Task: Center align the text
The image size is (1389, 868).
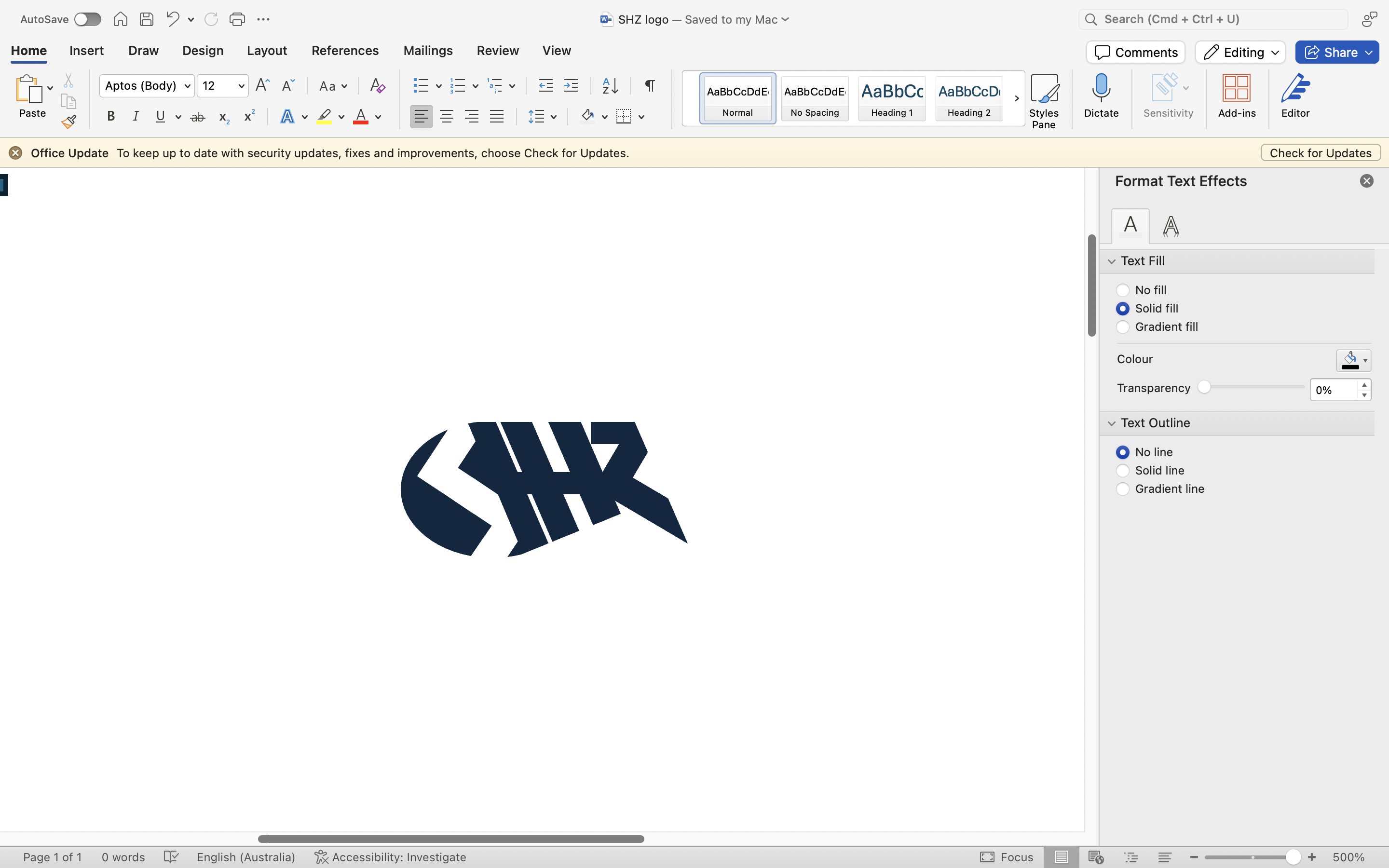Action: tap(446, 117)
